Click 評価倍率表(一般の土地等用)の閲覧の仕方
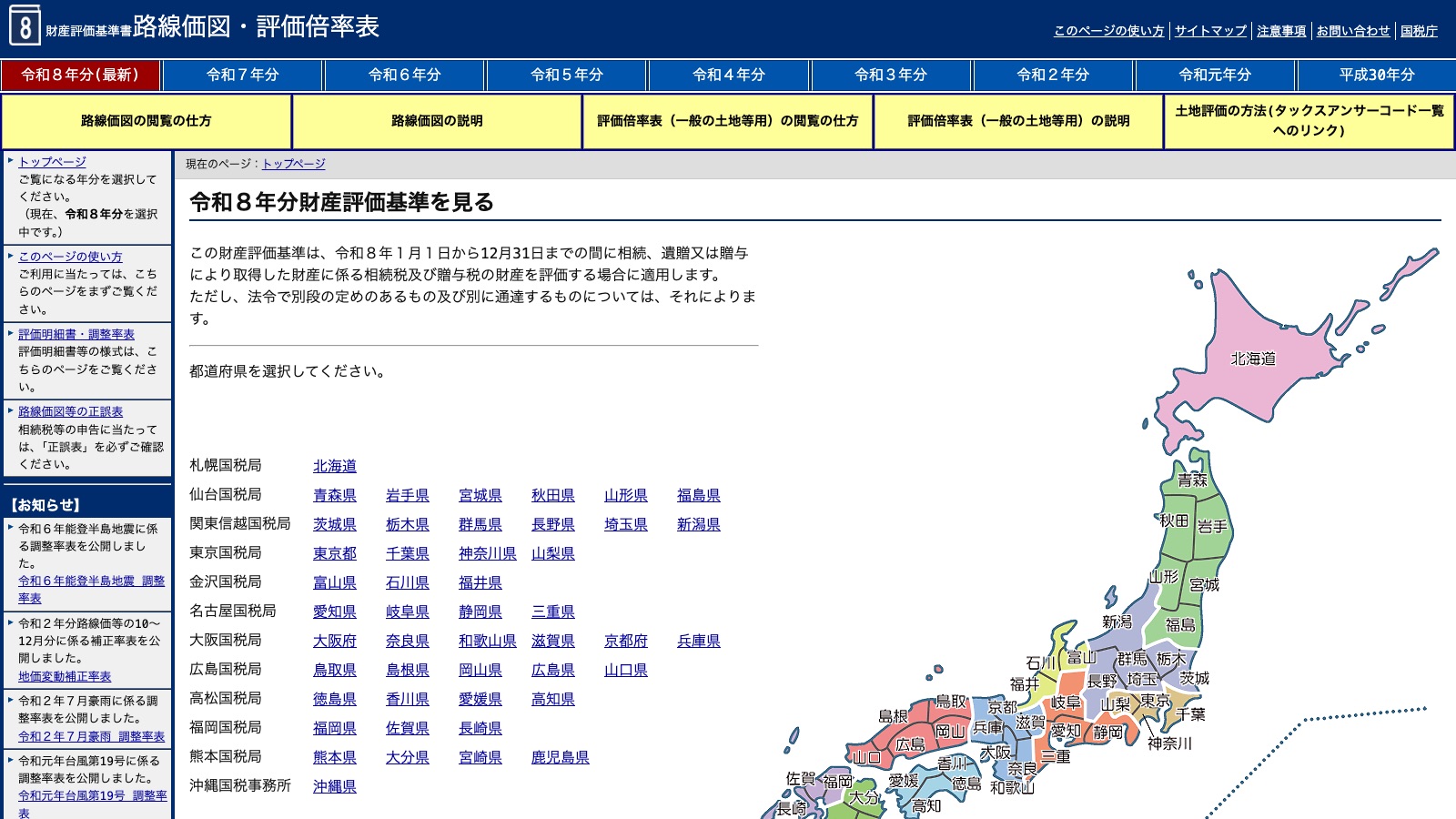The height and width of the screenshot is (819, 1456). click(x=728, y=121)
